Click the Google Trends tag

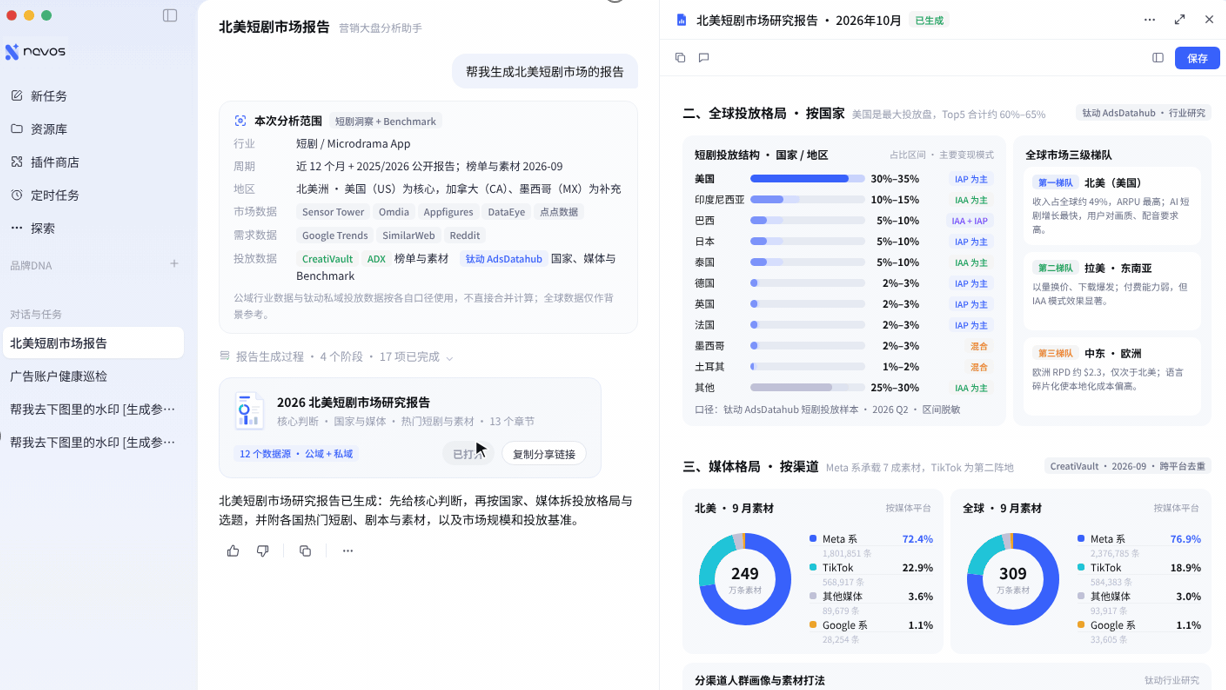335,236
